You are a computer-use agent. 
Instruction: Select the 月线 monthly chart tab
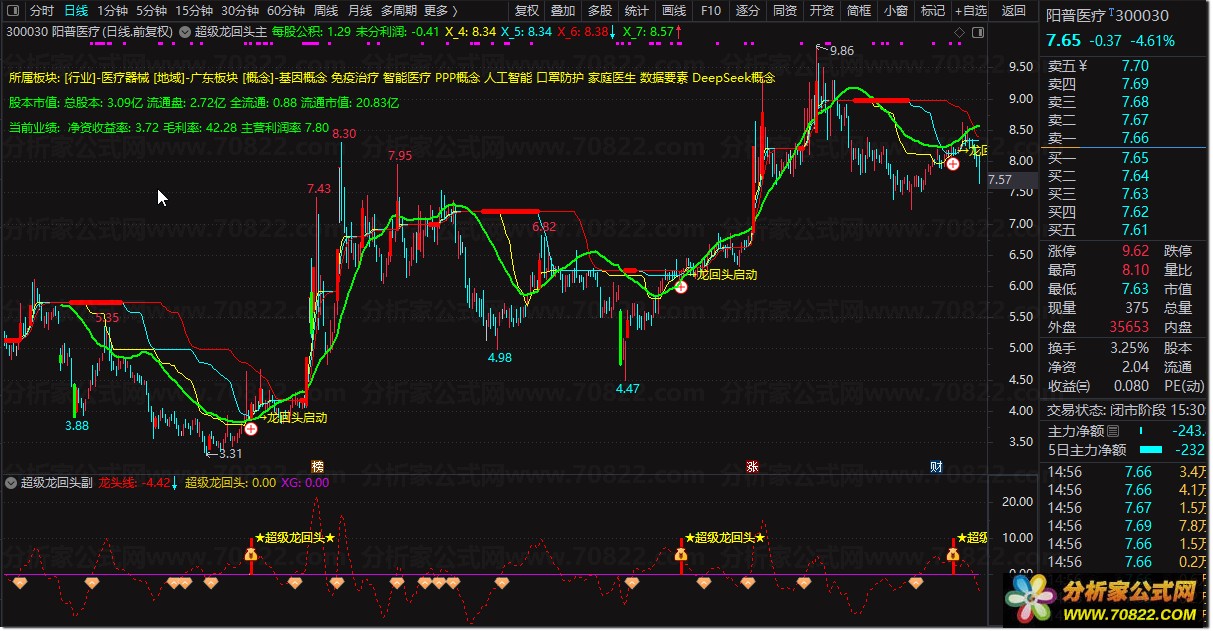[x=360, y=11]
